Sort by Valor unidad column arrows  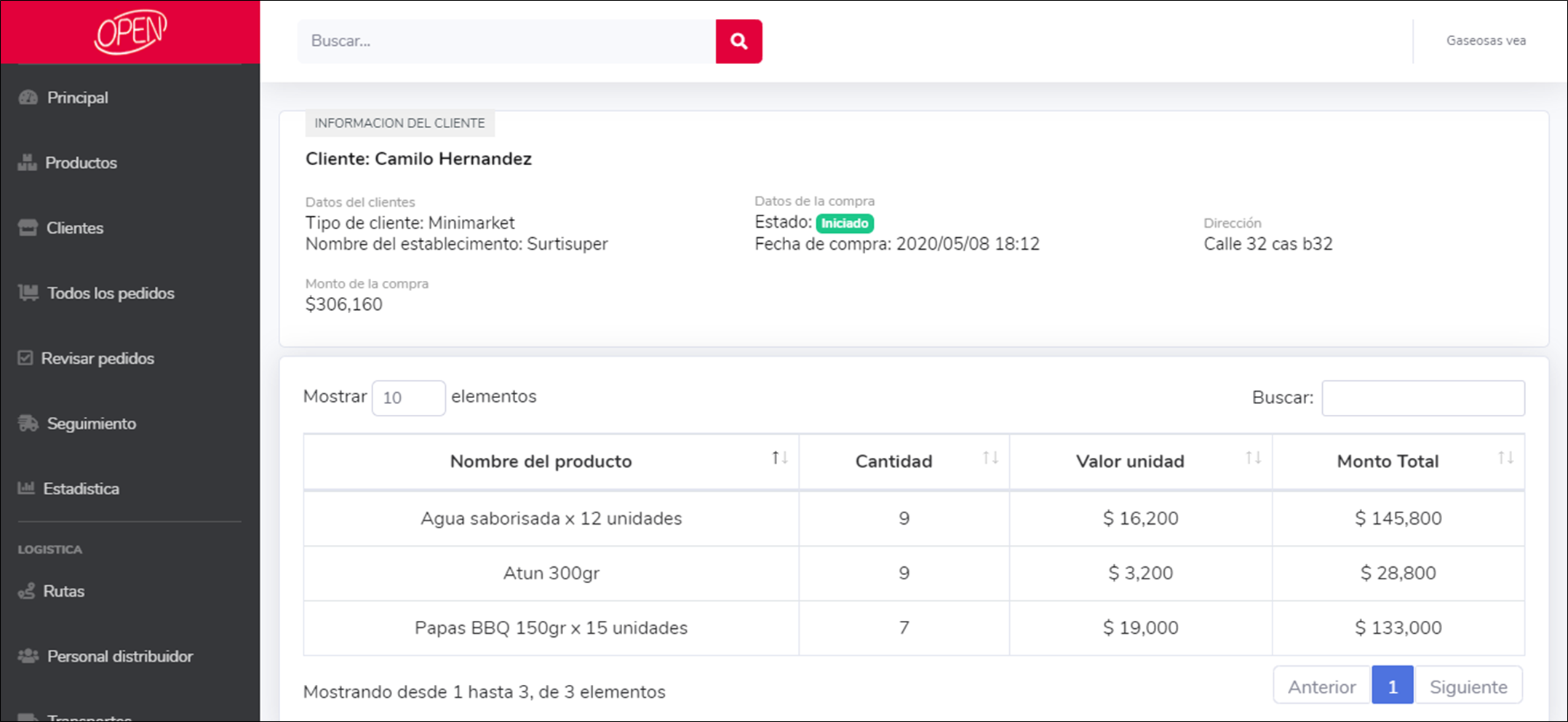(x=1253, y=458)
